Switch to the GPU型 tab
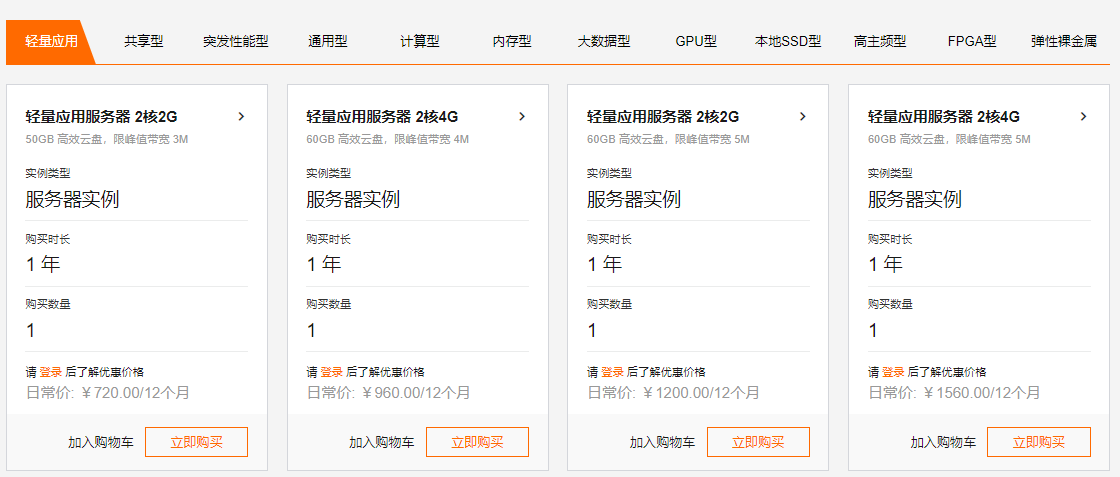 click(696, 41)
